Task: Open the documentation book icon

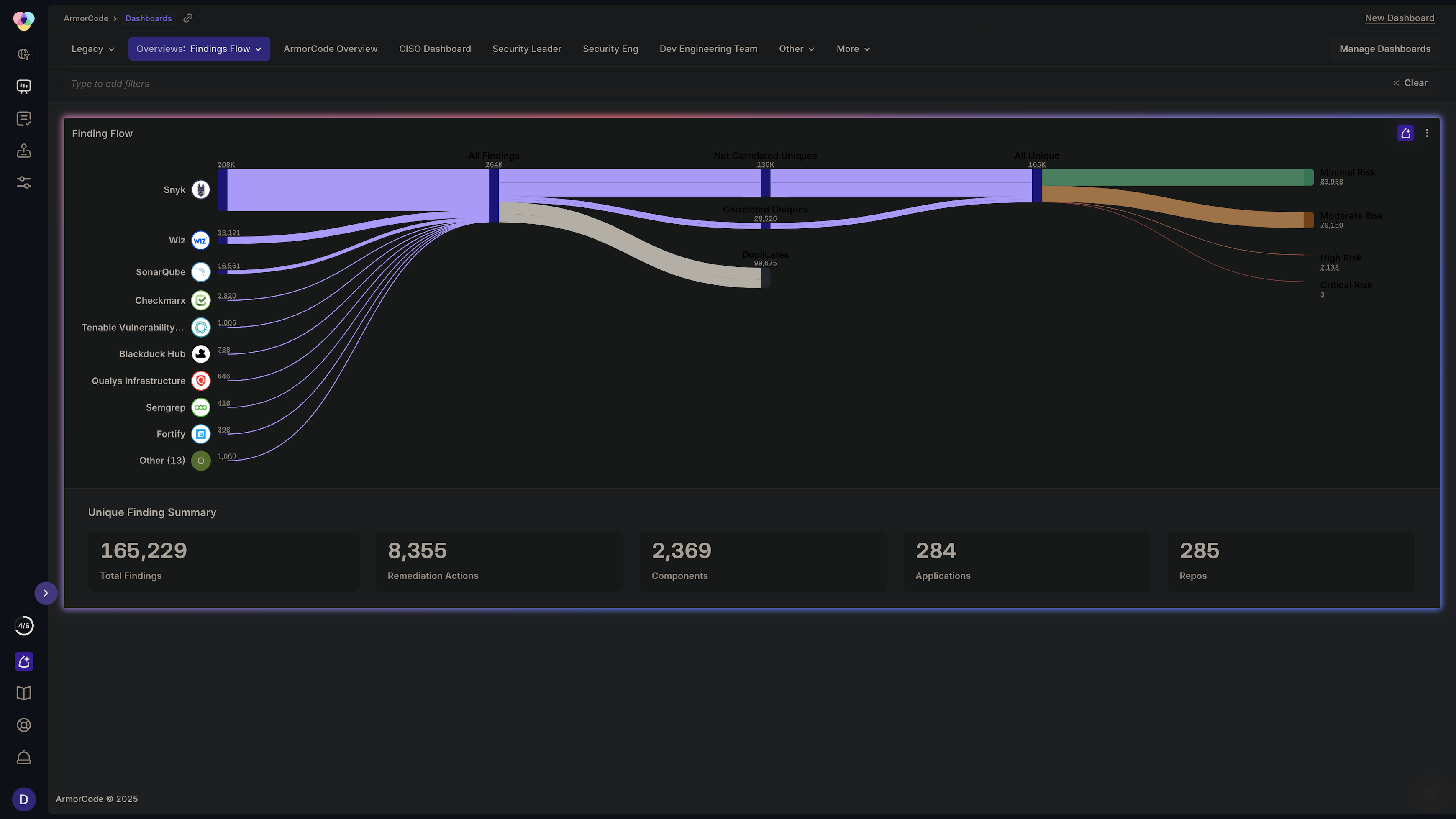Action: (24, 693)
